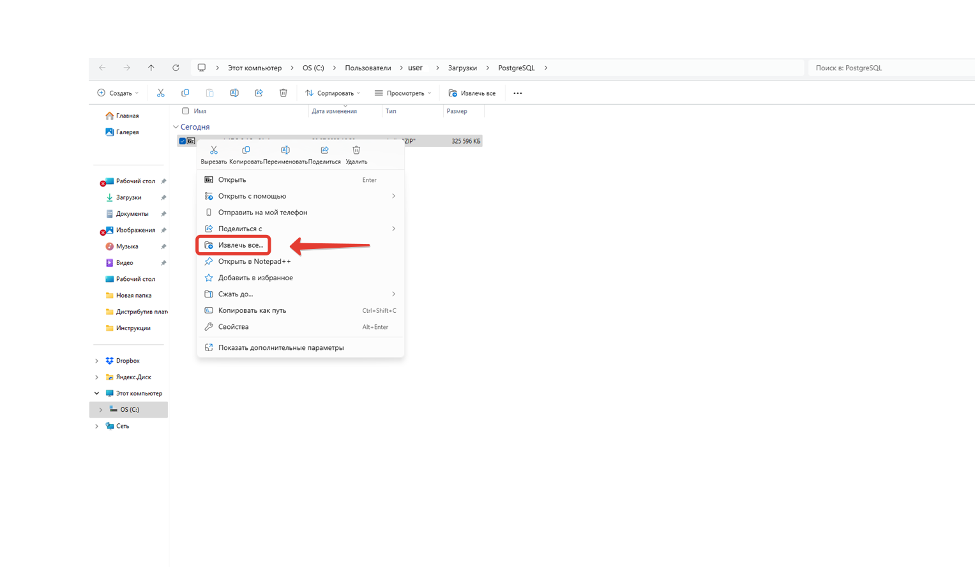Collapse the Этот компьютер tree node

[97, 393]
